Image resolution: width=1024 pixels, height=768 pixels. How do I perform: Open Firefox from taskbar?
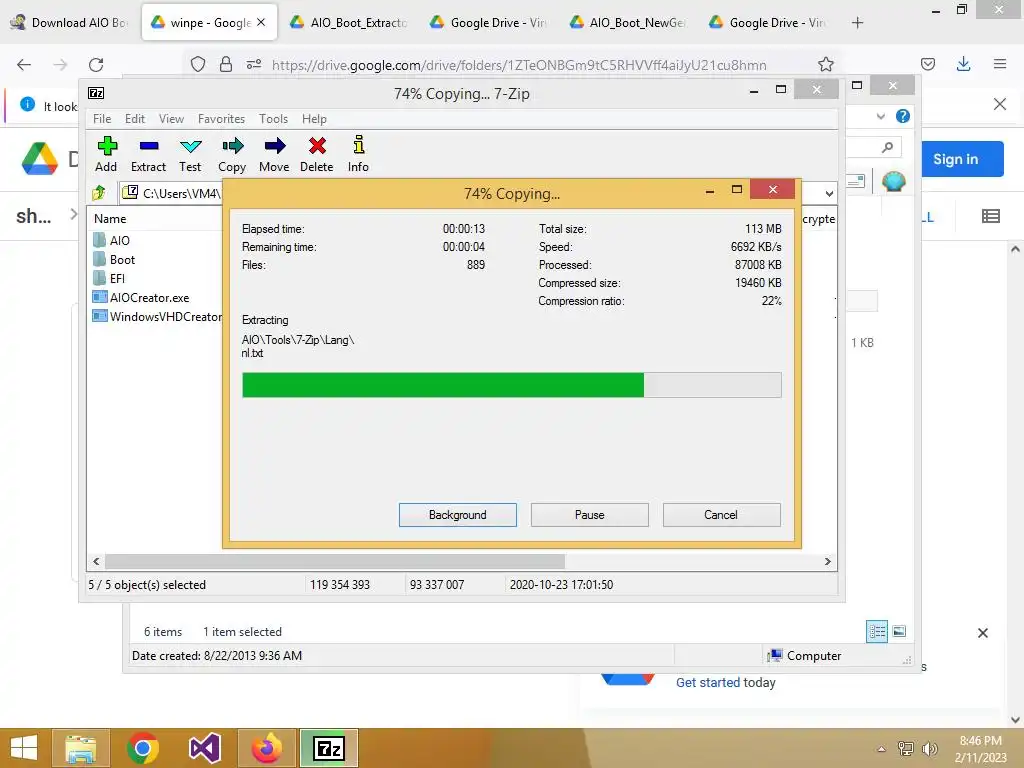point(266,748)
